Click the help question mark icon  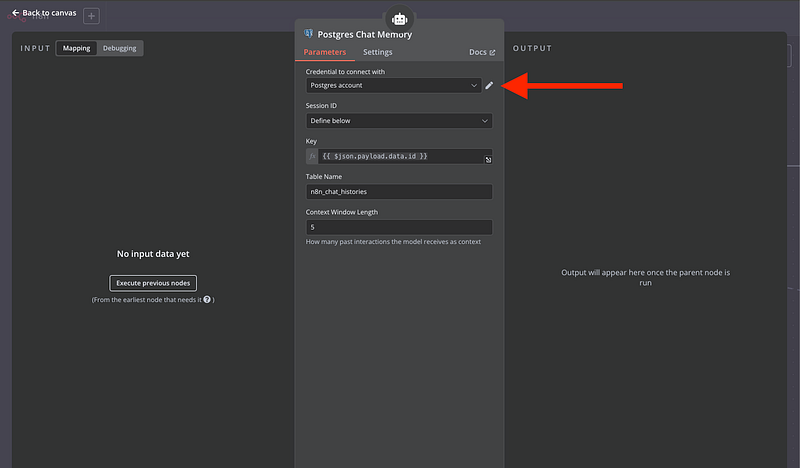coord(207,299)
